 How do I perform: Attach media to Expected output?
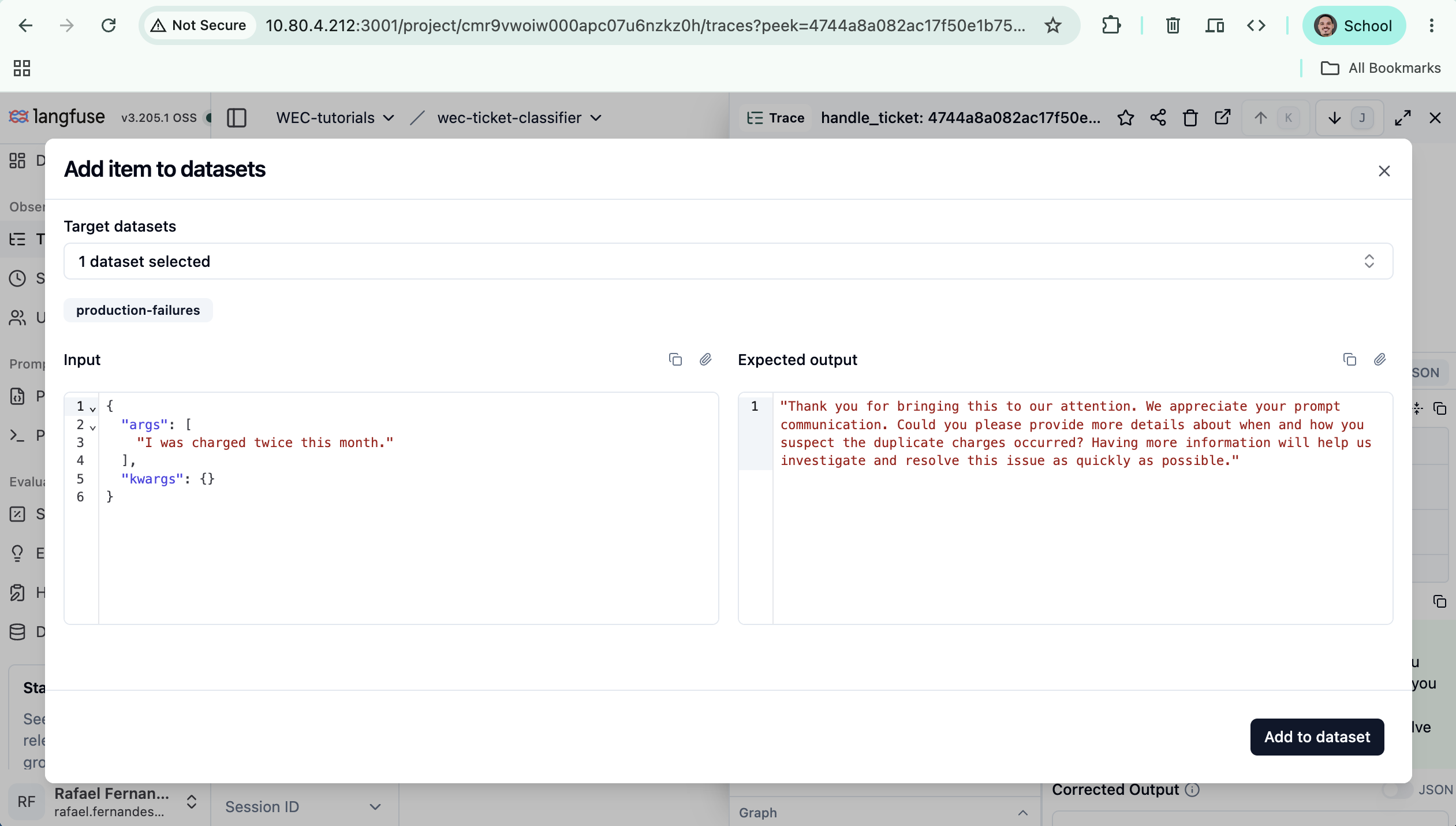(1380, 359)
